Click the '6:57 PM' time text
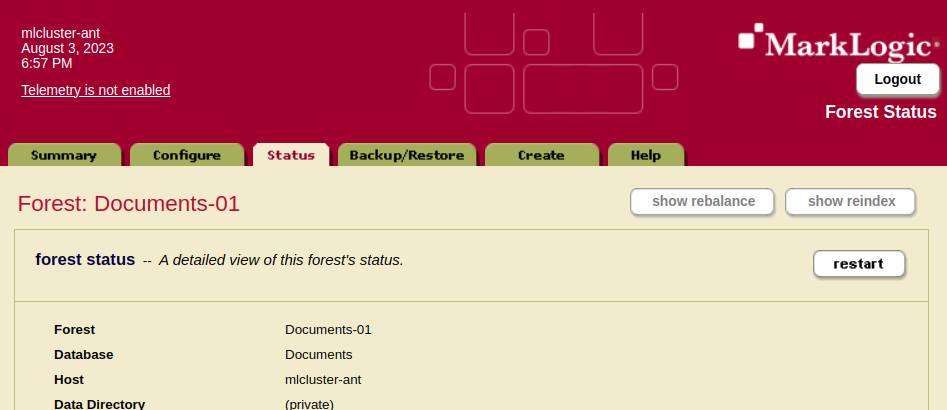The width and height of the screenshot is (947, 410). pyautogui.click(x=47, y=63)
